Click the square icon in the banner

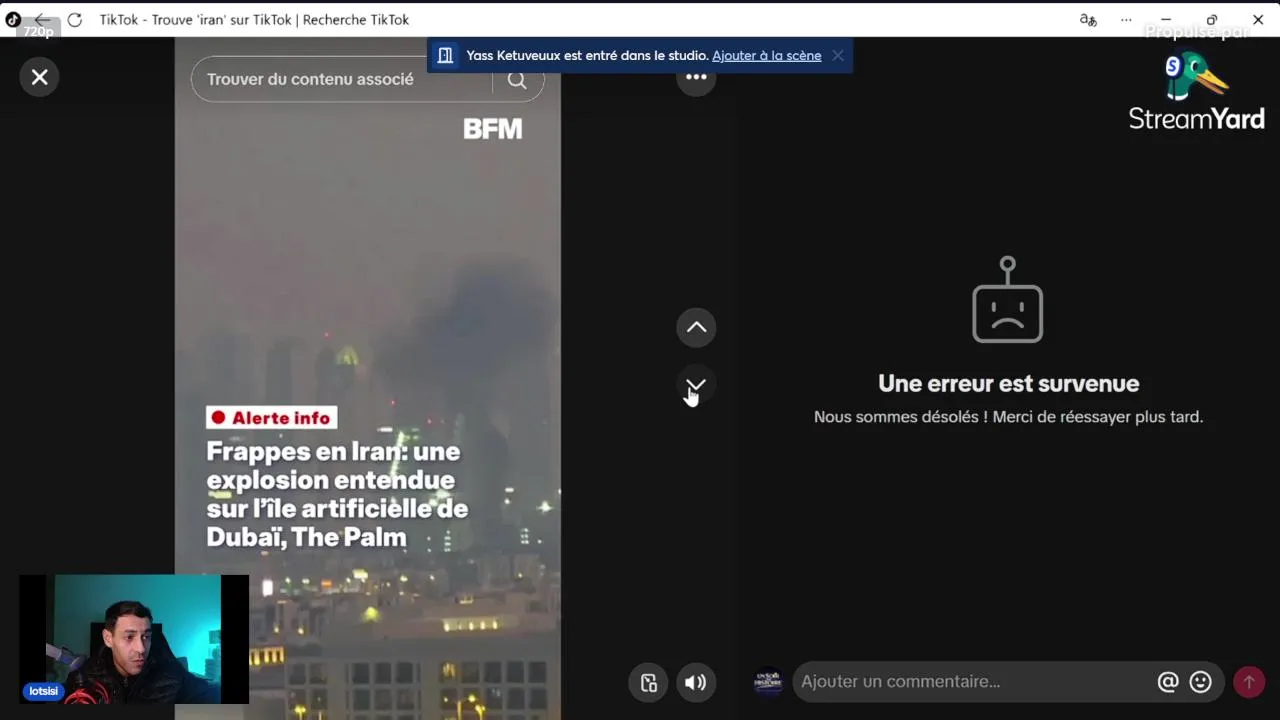(x=446, y=56)
